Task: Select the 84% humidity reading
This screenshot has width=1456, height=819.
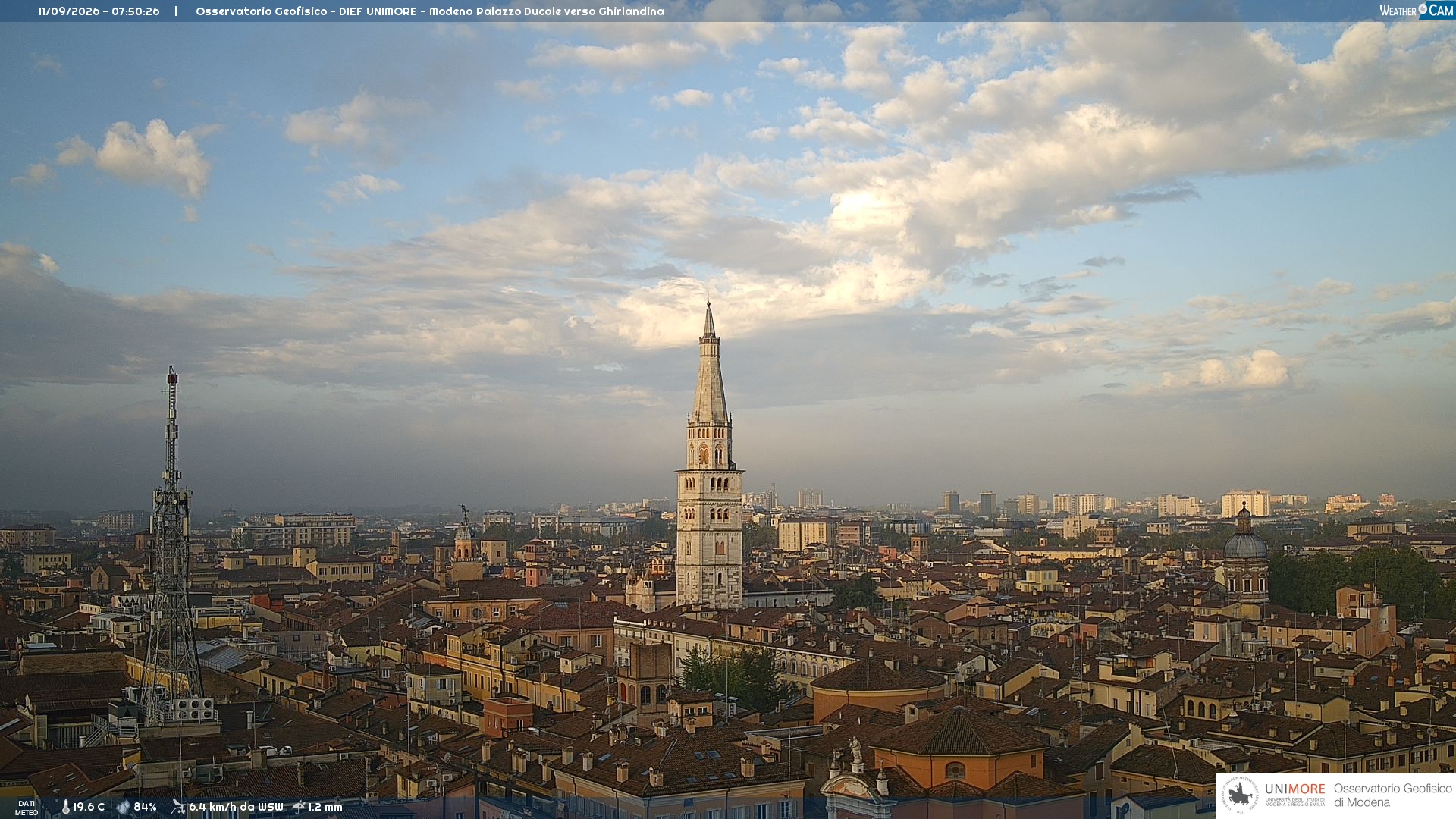Action: 145,807
